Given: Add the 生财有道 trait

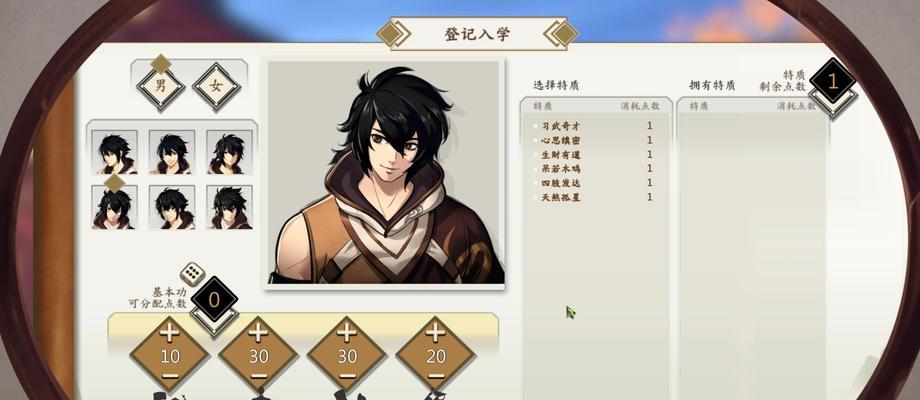Looking at the screenshot, I should [x=594, y=155].
